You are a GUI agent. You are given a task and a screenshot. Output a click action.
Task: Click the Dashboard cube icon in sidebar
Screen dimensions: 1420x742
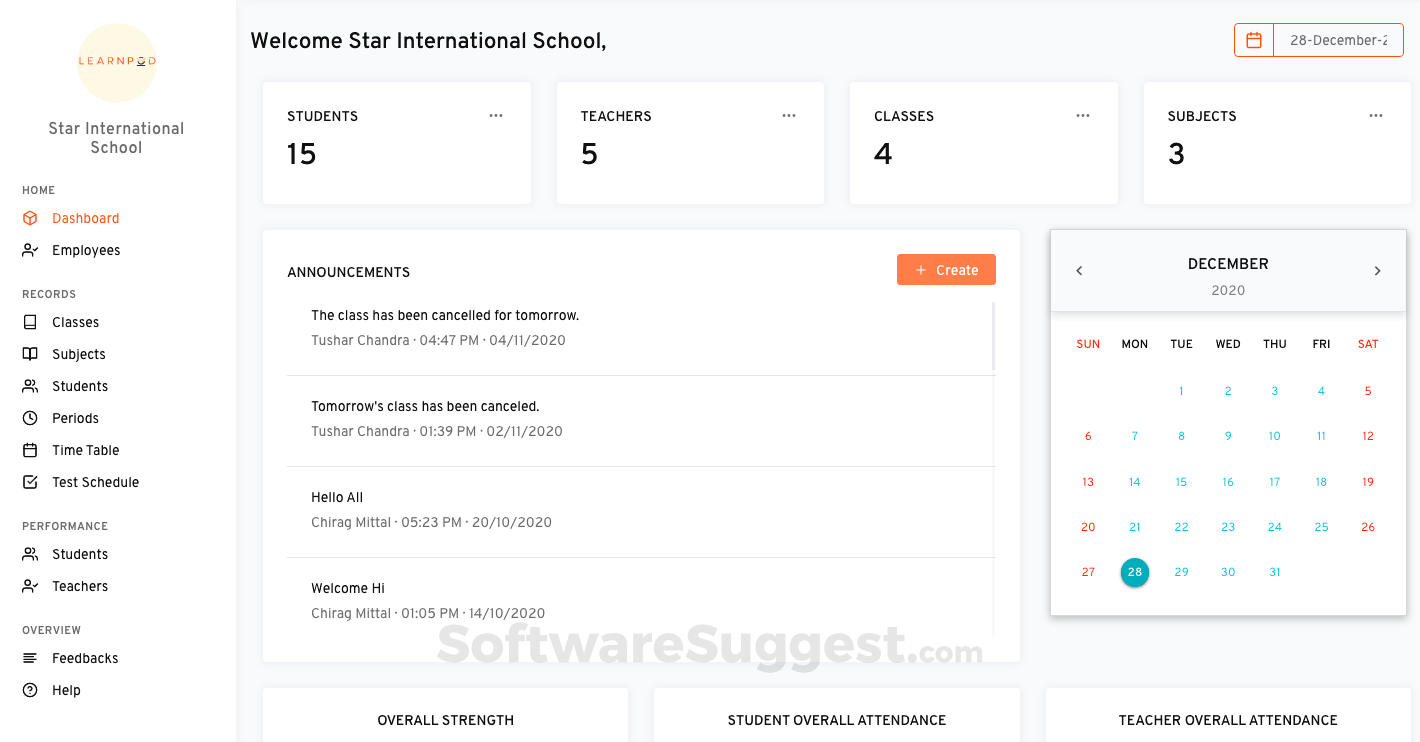30,218
